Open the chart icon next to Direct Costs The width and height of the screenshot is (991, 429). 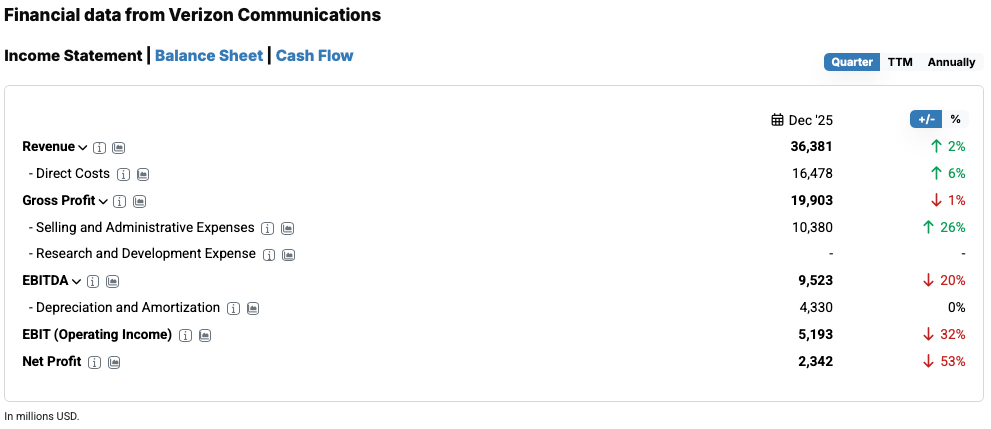(x=143, y=175)
